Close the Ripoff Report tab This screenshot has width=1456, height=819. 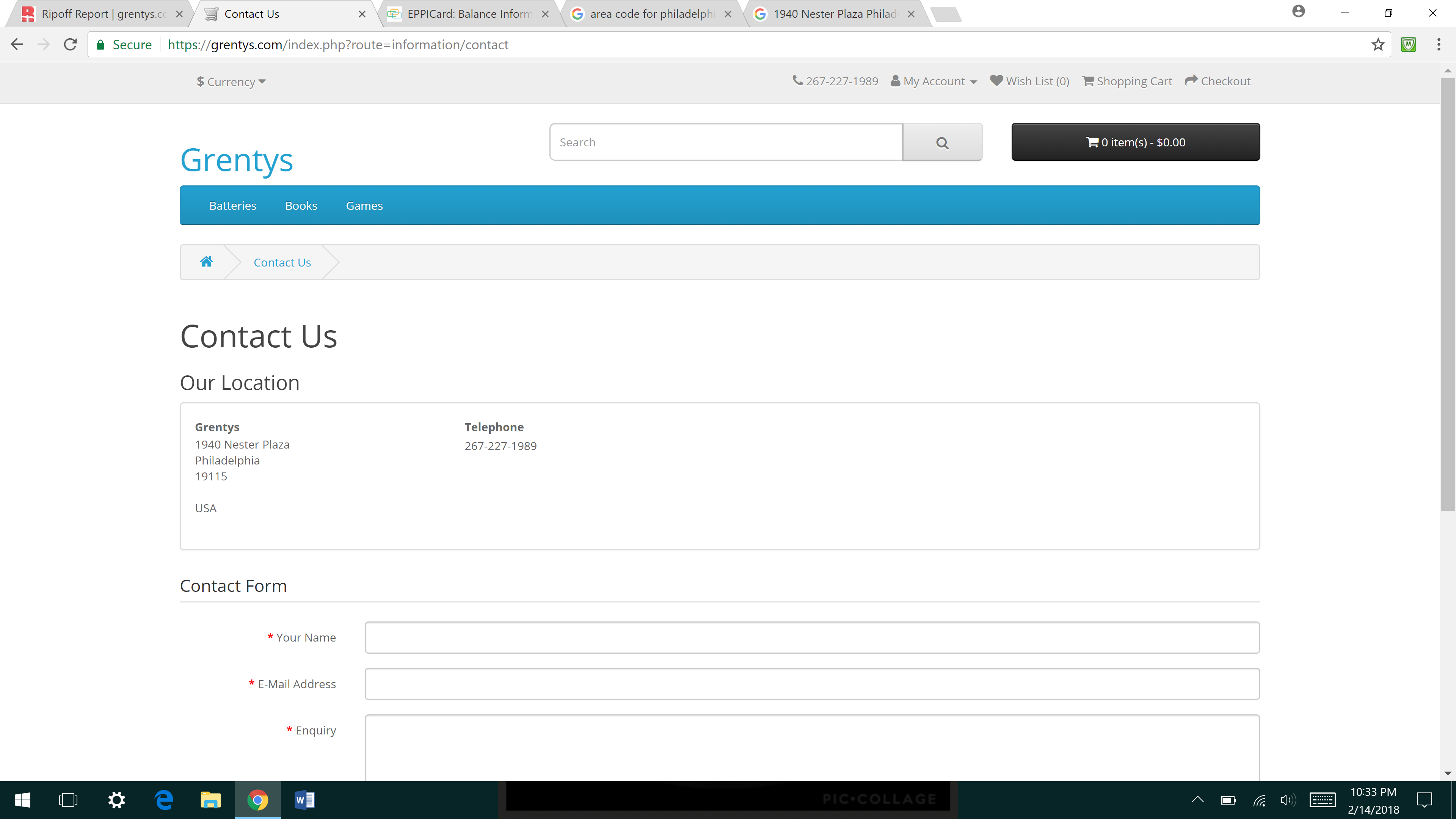179,14
